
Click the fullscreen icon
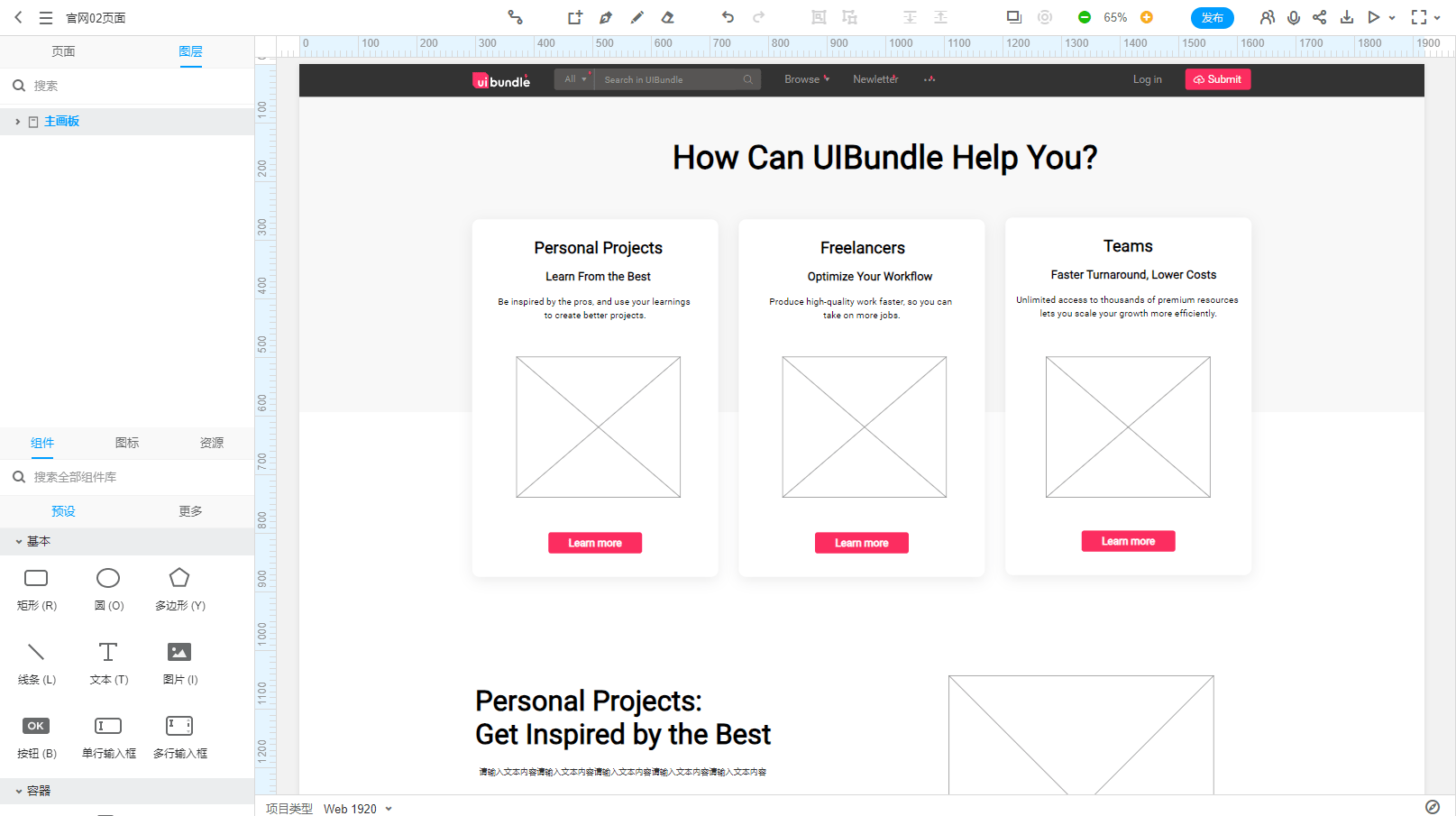pyautogui.click(x=1419, y=17)
